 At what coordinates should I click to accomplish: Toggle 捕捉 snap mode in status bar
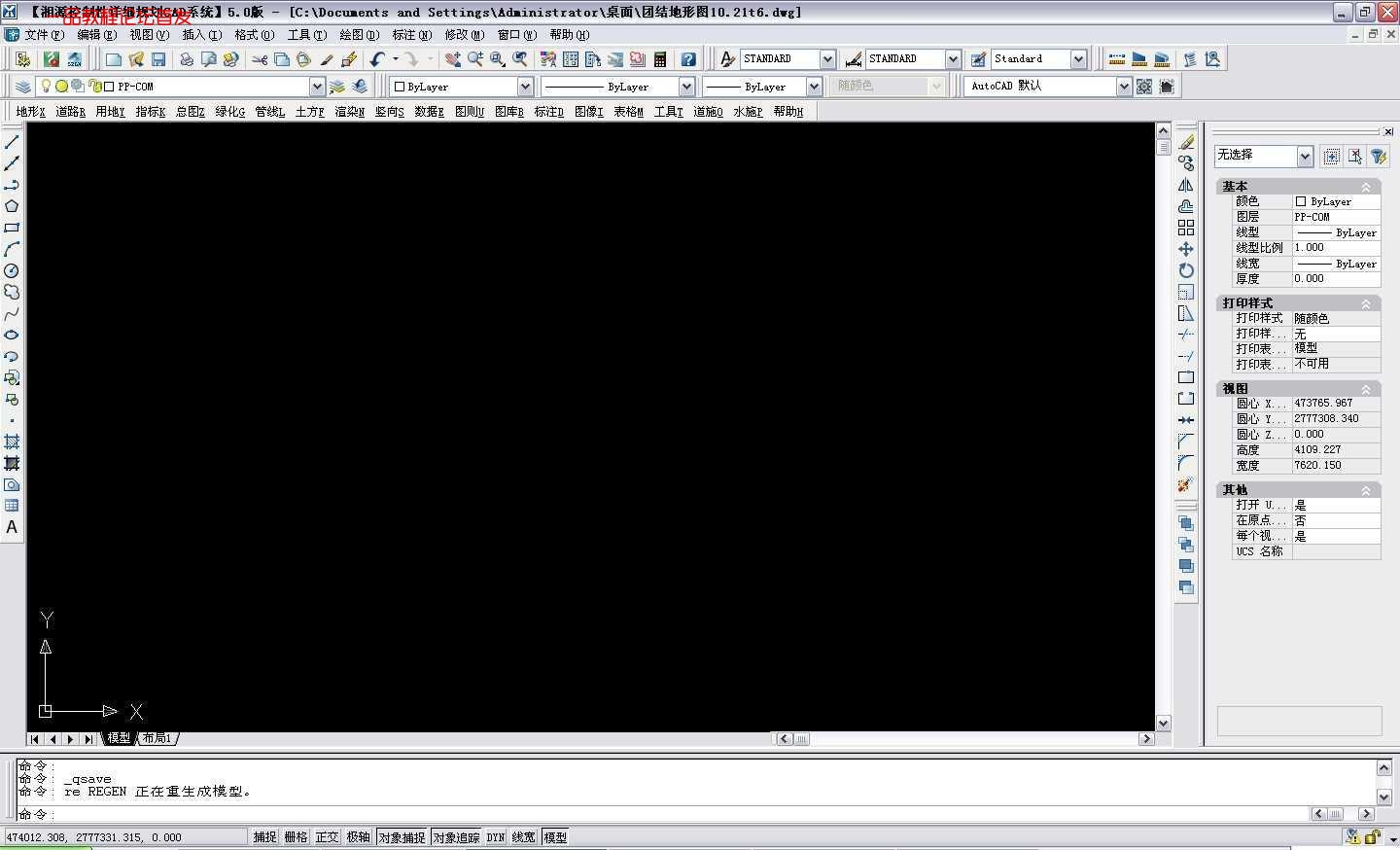pos(264,837)
